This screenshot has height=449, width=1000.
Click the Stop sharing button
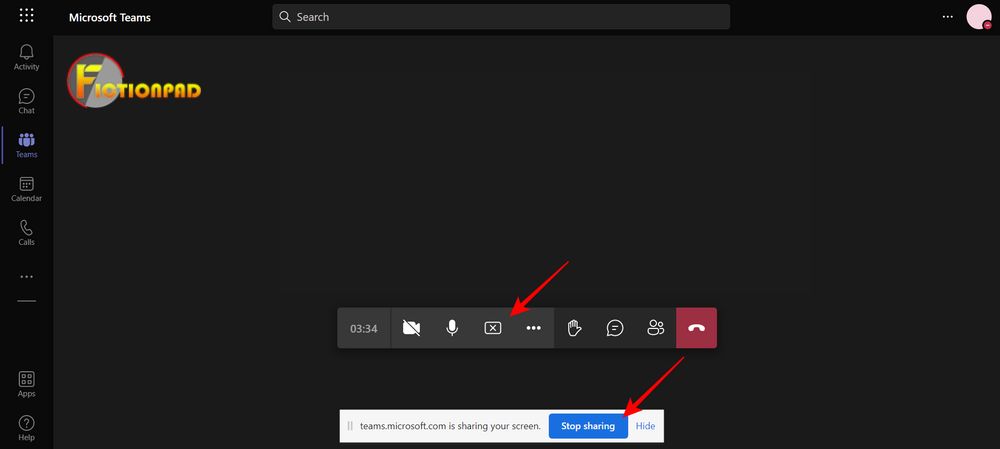pyautogui.click(x=588, y=426)
